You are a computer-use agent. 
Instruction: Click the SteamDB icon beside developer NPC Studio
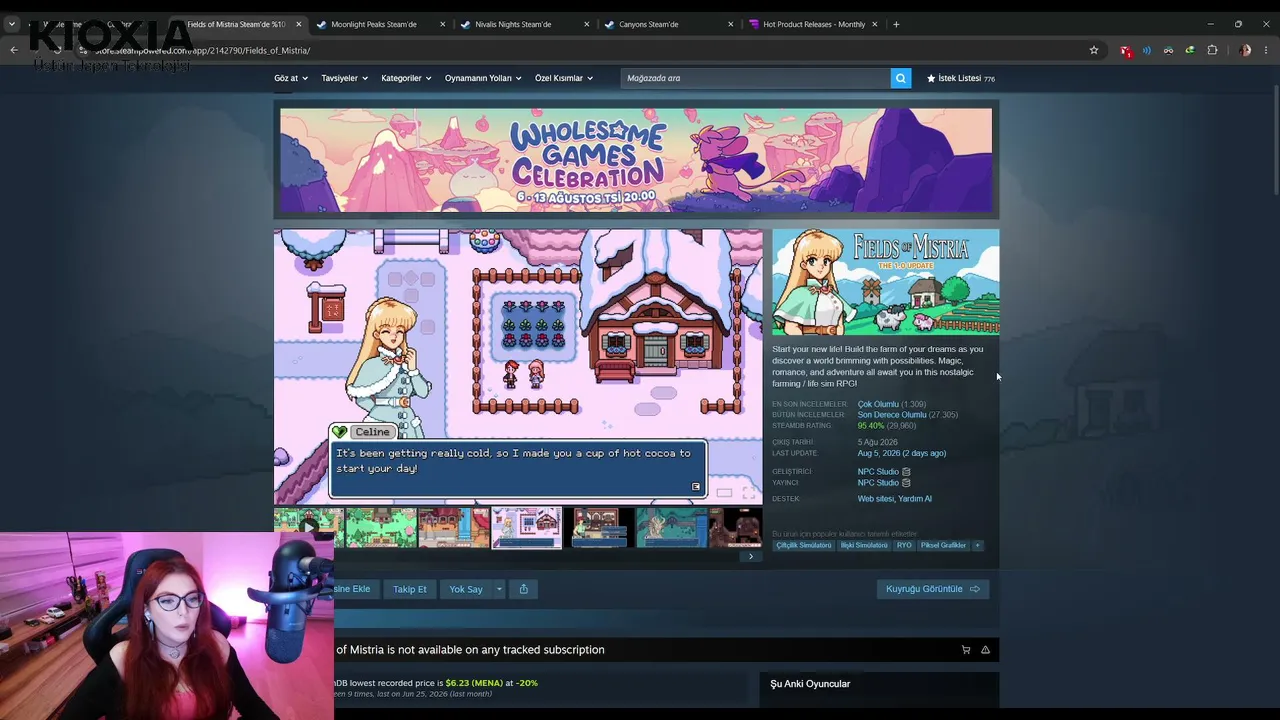[x=906, y=472]
